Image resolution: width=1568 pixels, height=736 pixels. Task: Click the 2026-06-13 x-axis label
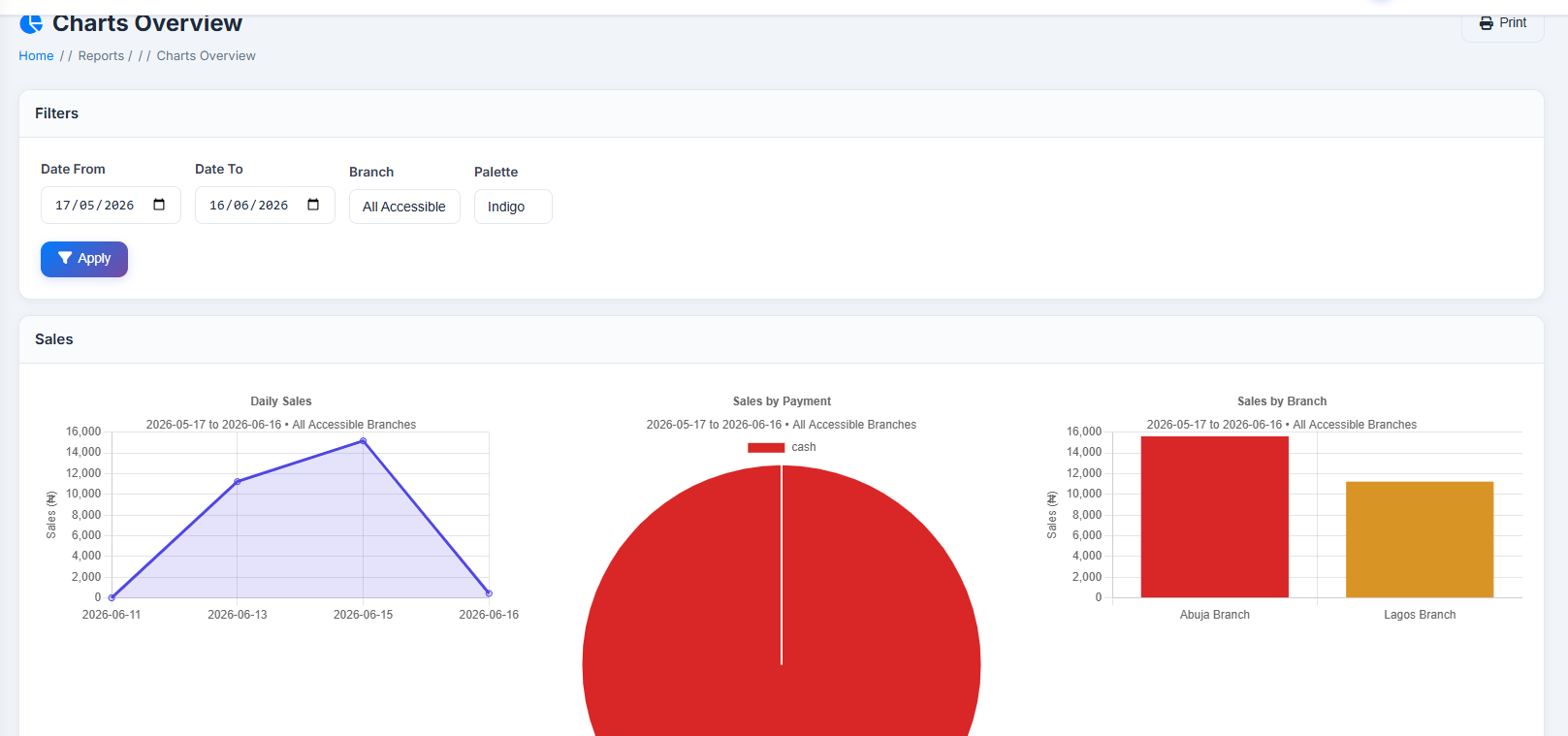tap(238, 615)
